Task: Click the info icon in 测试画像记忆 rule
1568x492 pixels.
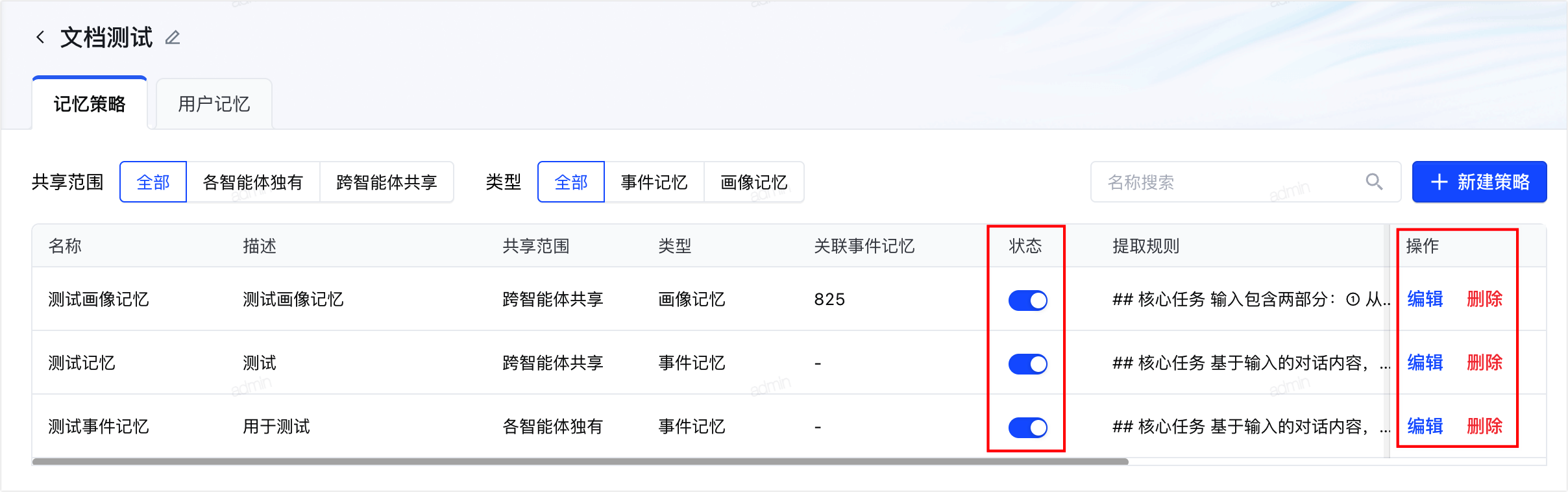Action: click(x=1353, y=299)
